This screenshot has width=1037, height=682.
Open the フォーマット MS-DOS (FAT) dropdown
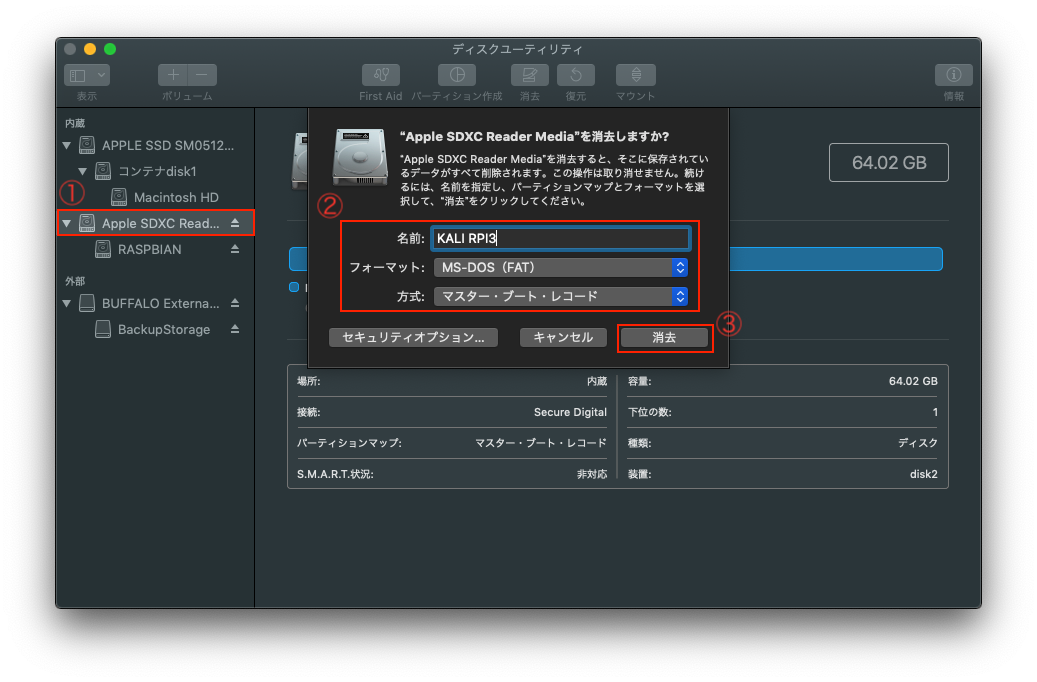[561, 267]
